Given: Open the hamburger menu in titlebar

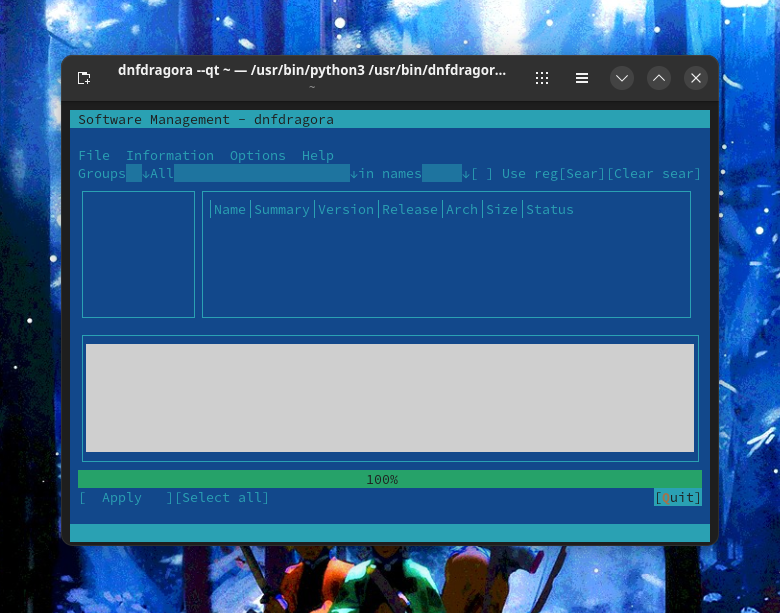Looking at the screenshot, I should coord(582,78).
